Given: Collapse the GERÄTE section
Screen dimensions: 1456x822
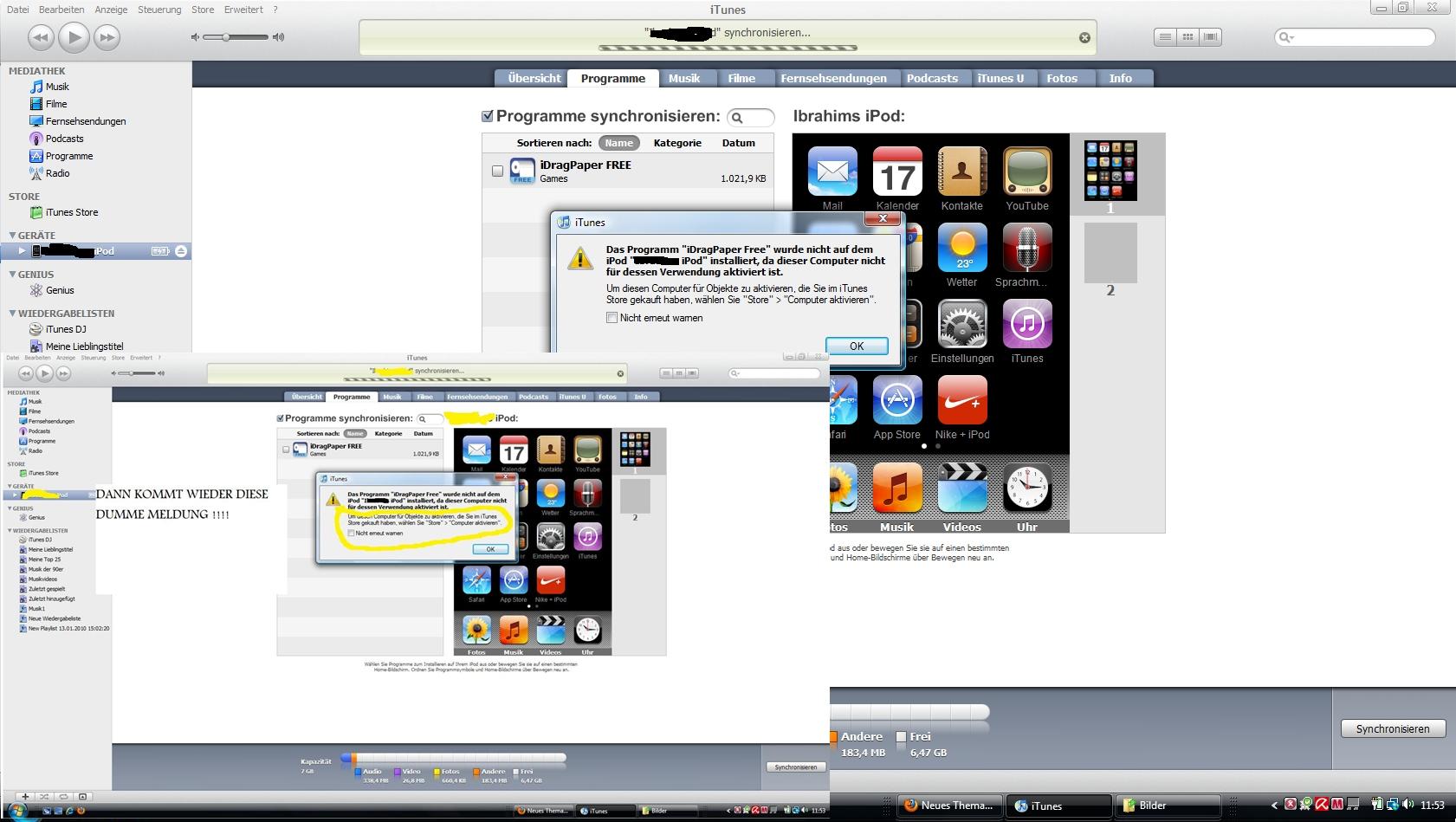Looking at the screenshot, I should click(x=12, y=235).
